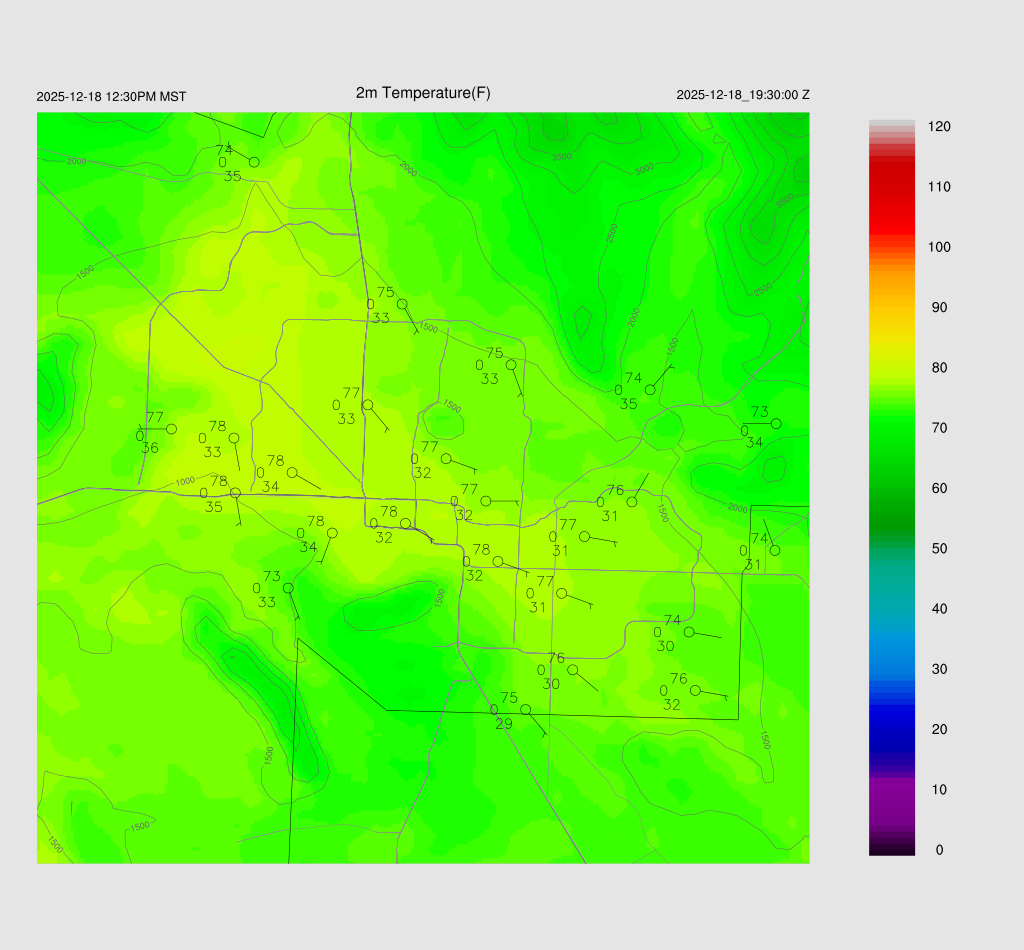Click the station circle reading 77 and 33
The image size is (1024, 950).
(x=368, y=405)
